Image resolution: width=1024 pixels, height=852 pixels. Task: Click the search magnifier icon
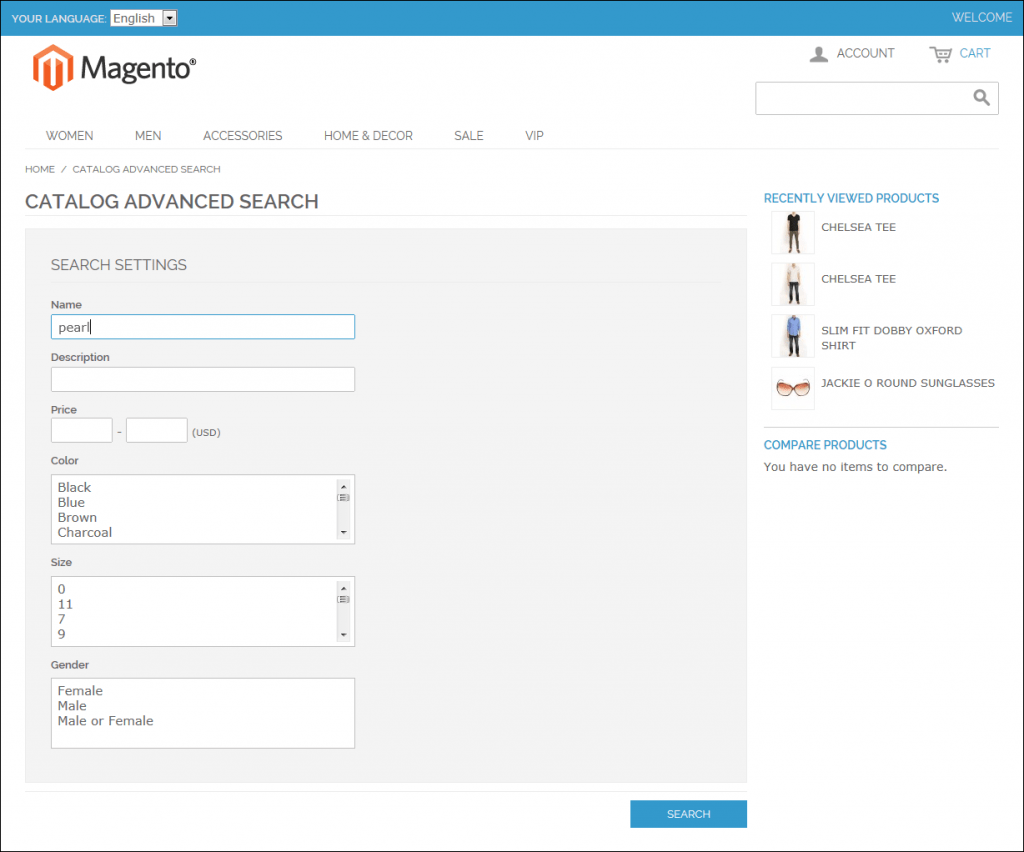(x=979, y=98)
